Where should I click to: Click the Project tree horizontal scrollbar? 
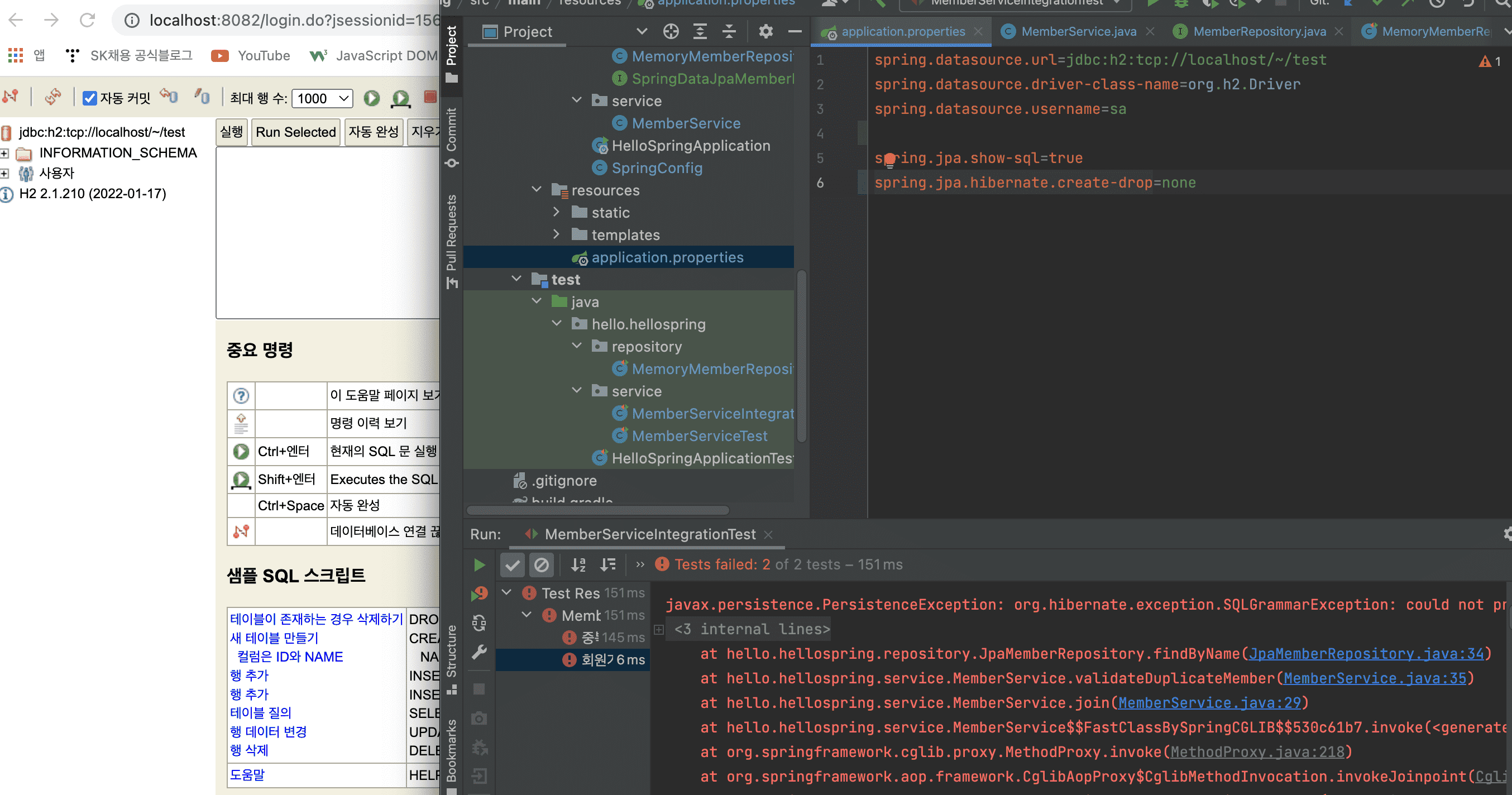(597, 510)
